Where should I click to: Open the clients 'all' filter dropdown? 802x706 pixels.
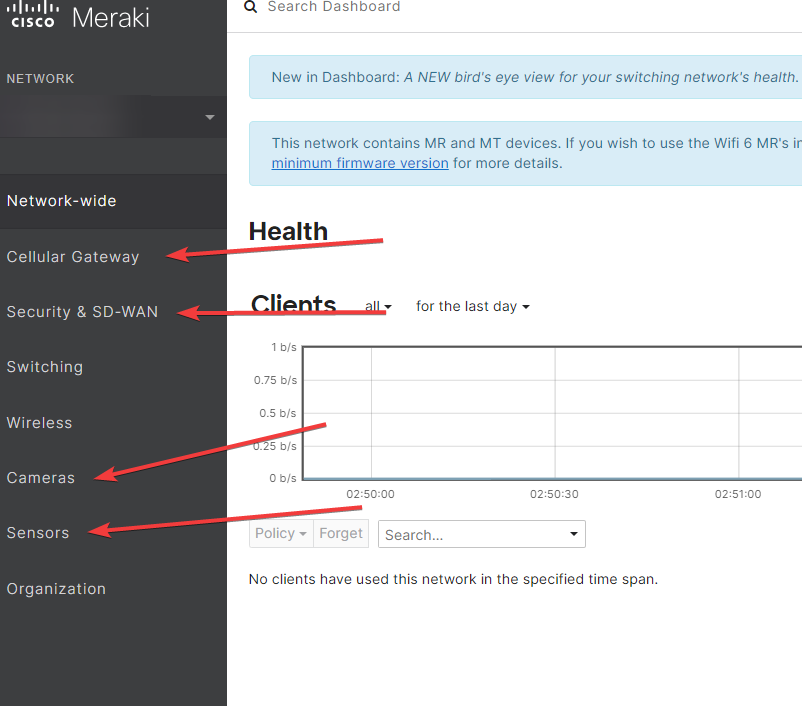click(378, 306)
